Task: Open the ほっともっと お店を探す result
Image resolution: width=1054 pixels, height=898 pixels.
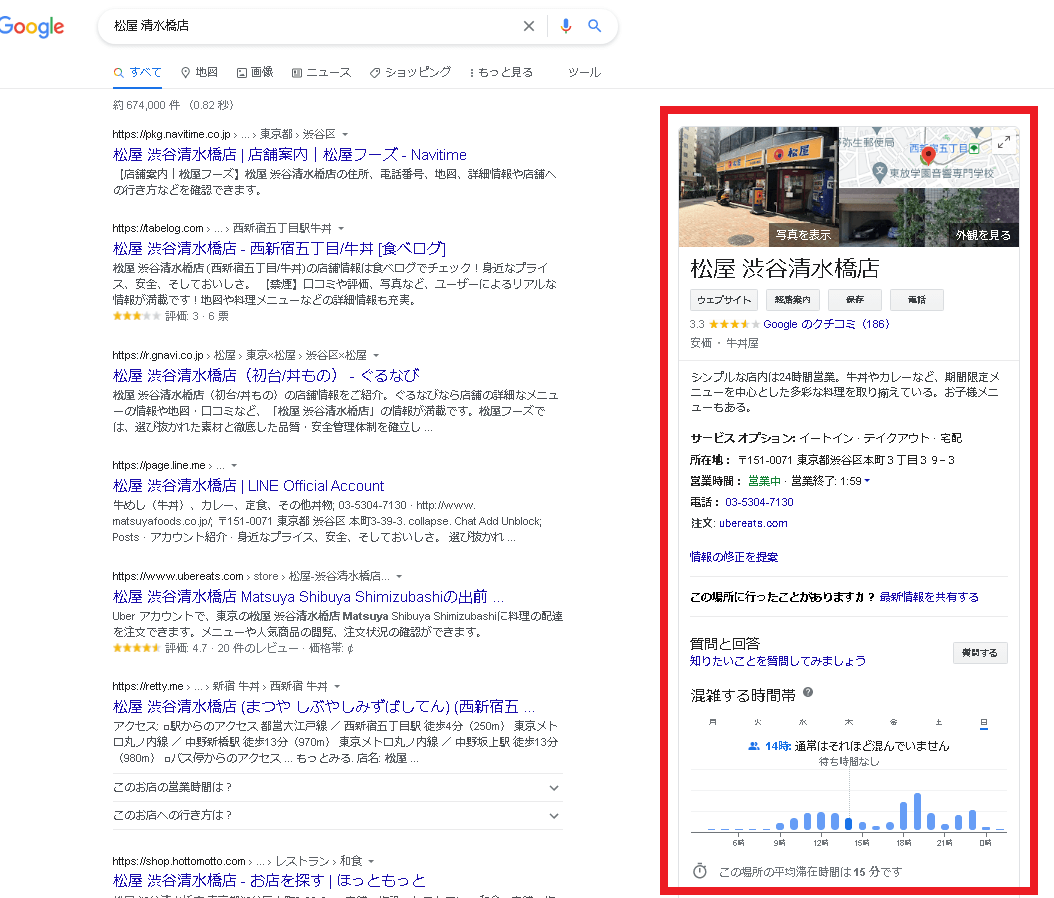Action: click(269, 881)
